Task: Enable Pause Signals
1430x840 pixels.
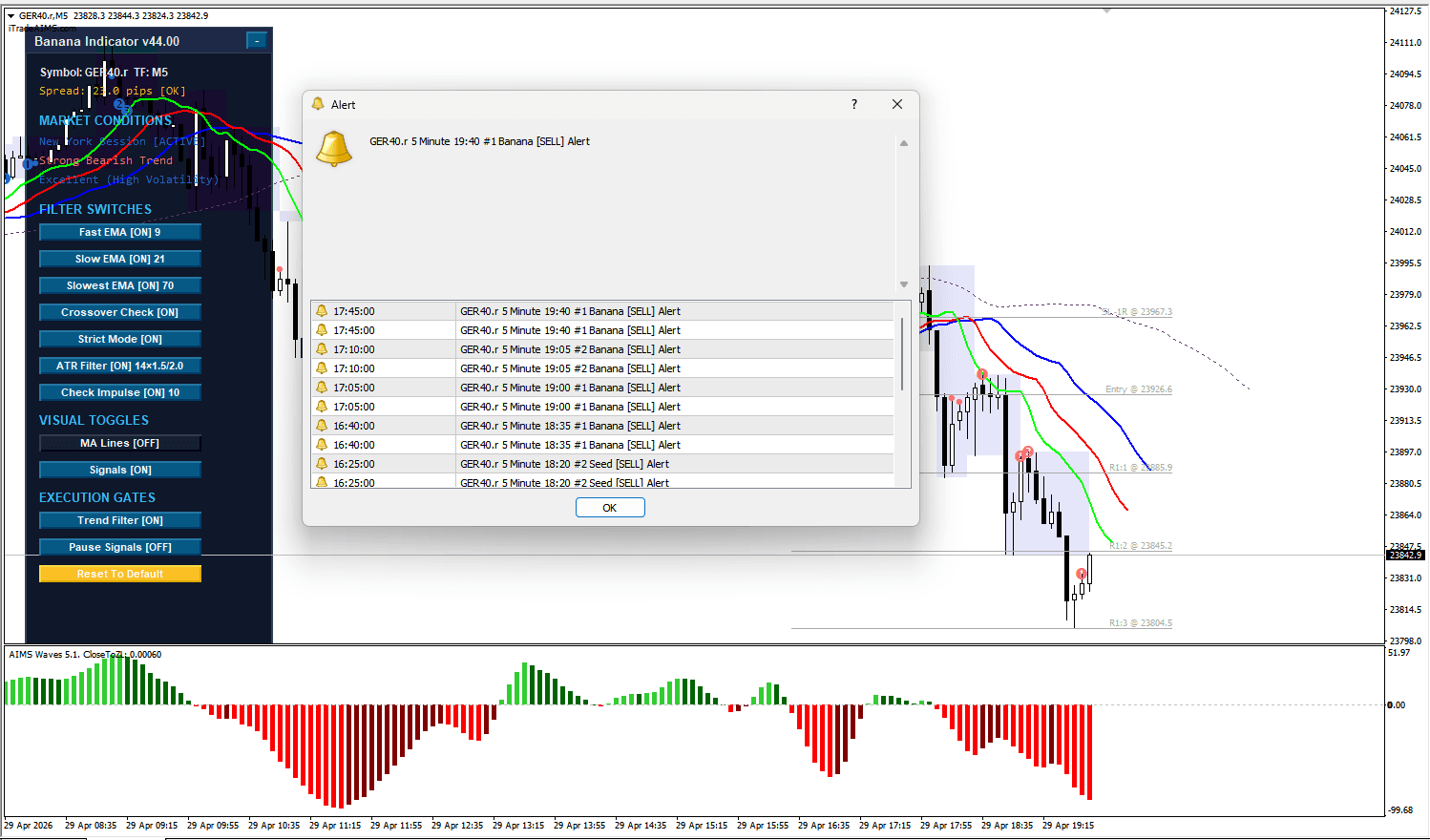Action: [x=120, y=547]
